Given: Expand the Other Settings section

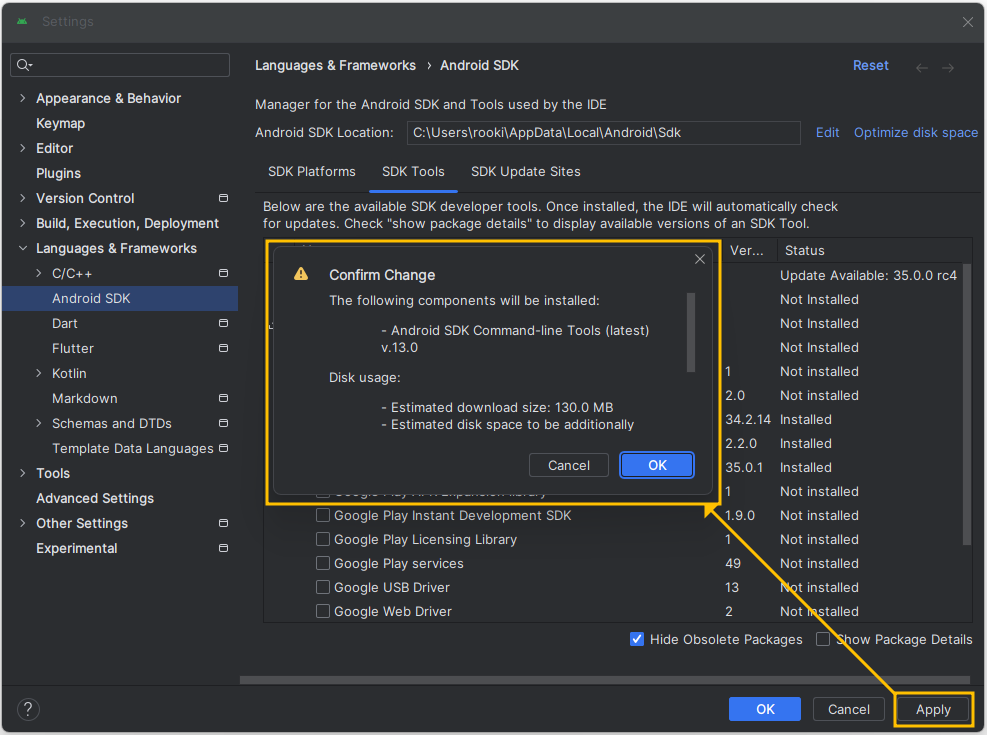Looking at the screenshot, I should point(23,523).
